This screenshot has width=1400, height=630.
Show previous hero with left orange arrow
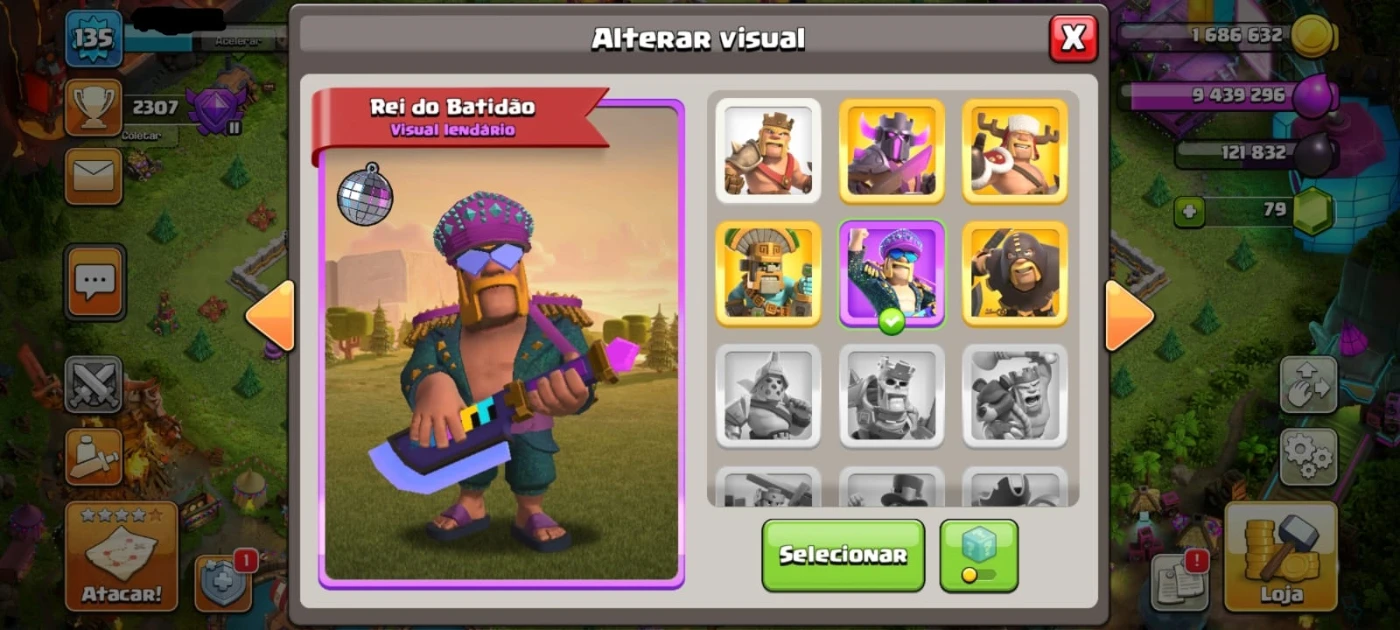[x=270, y=316]
